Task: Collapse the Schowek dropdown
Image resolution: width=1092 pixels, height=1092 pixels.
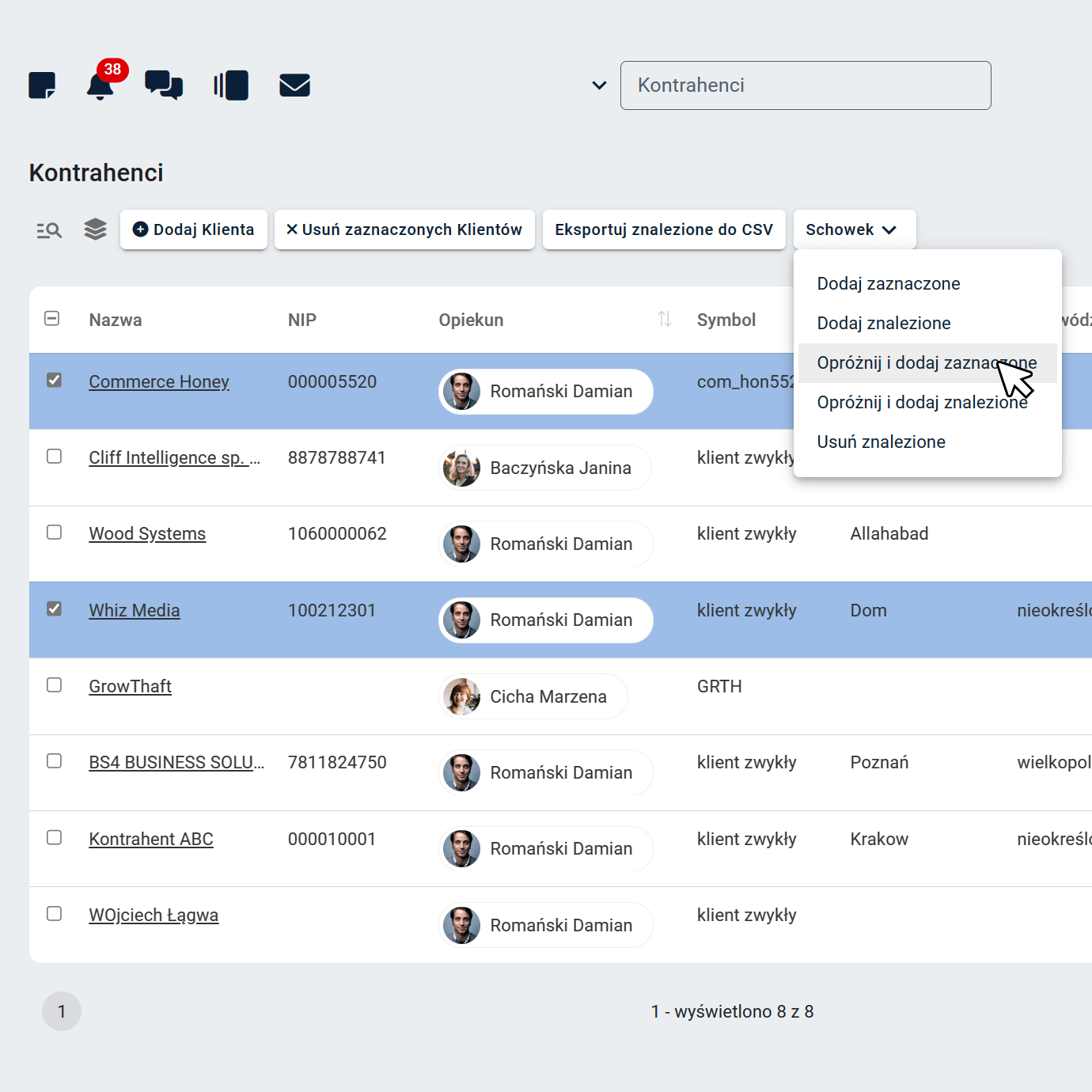Action: pyautogui.click(x=854, y=229)
